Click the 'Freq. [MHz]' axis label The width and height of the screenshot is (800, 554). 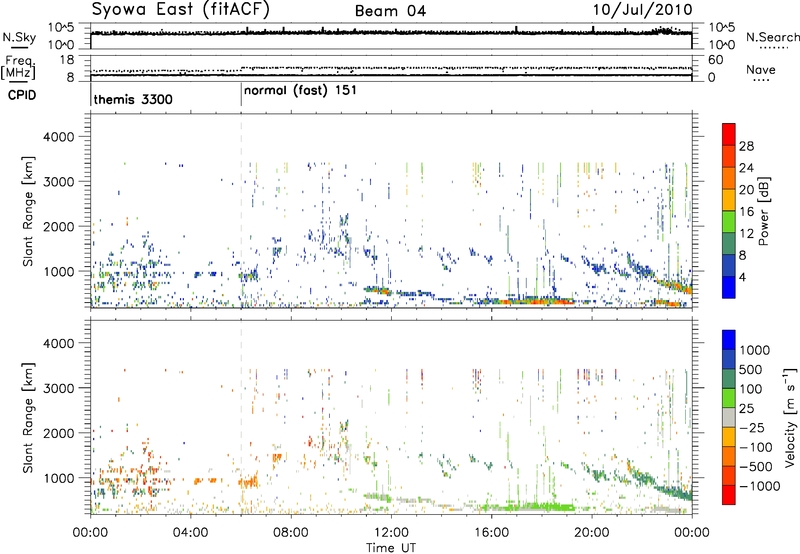[18, 68]
